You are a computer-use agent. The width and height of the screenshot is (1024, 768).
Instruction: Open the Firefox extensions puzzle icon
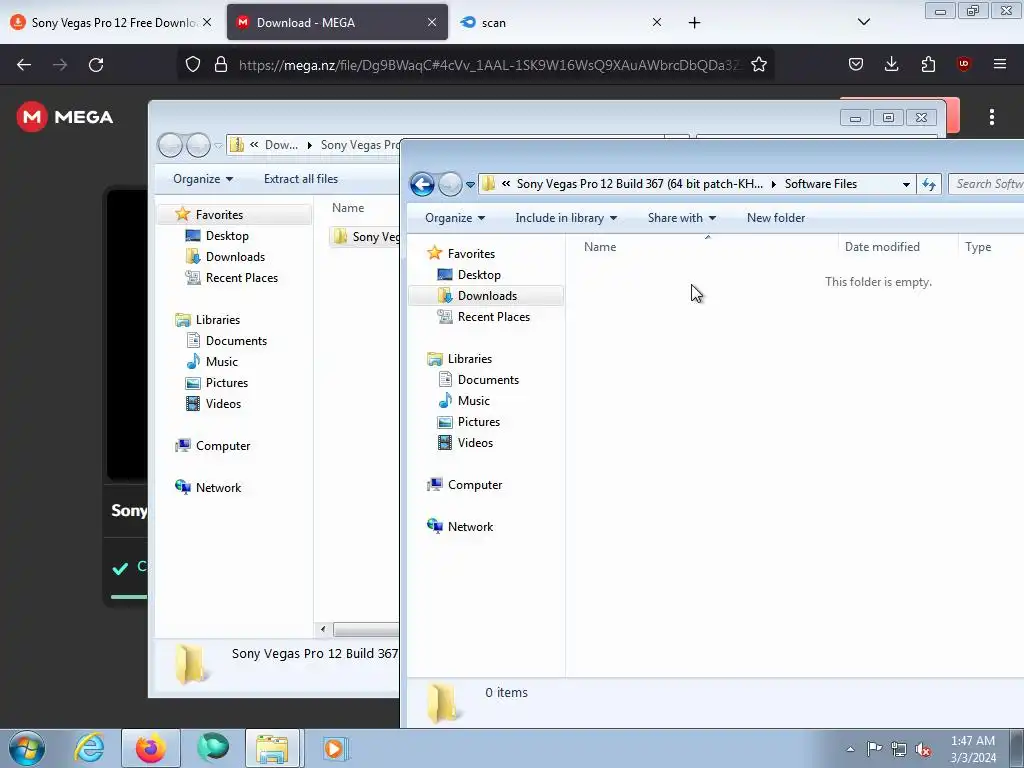[x=928, y=65]
